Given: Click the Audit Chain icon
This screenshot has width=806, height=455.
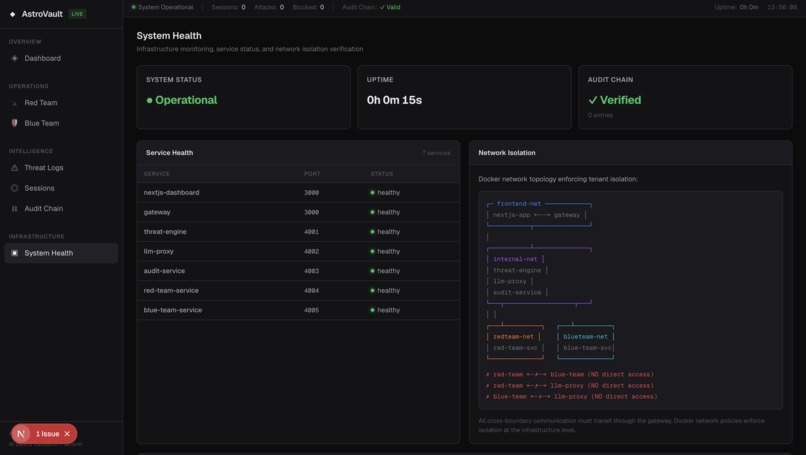Looking at the screenshot, I should [x=14, y=208].
